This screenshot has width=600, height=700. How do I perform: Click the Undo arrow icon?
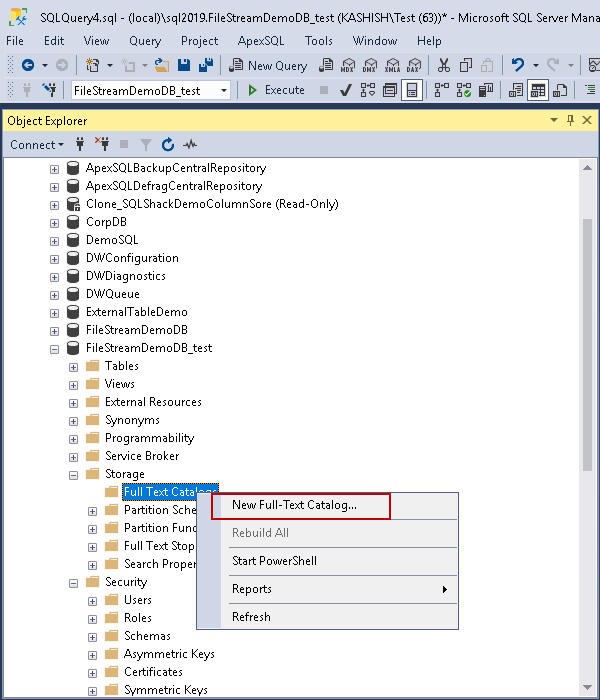(517, 65)
